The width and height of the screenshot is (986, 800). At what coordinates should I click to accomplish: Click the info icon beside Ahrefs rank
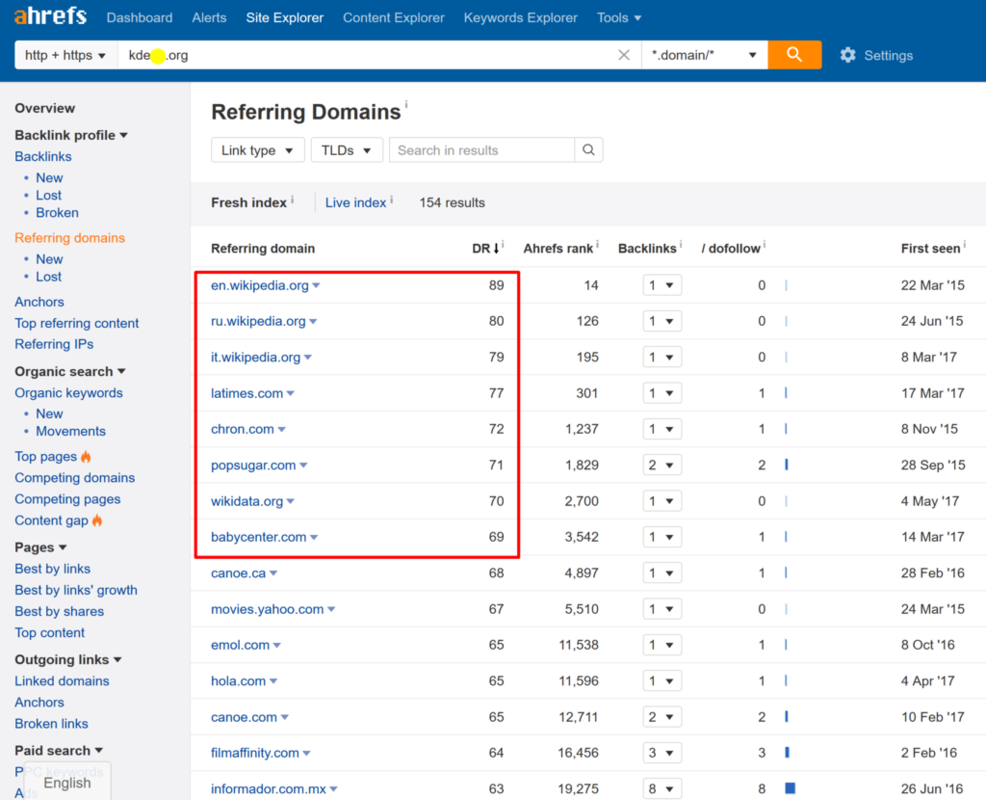597,244
